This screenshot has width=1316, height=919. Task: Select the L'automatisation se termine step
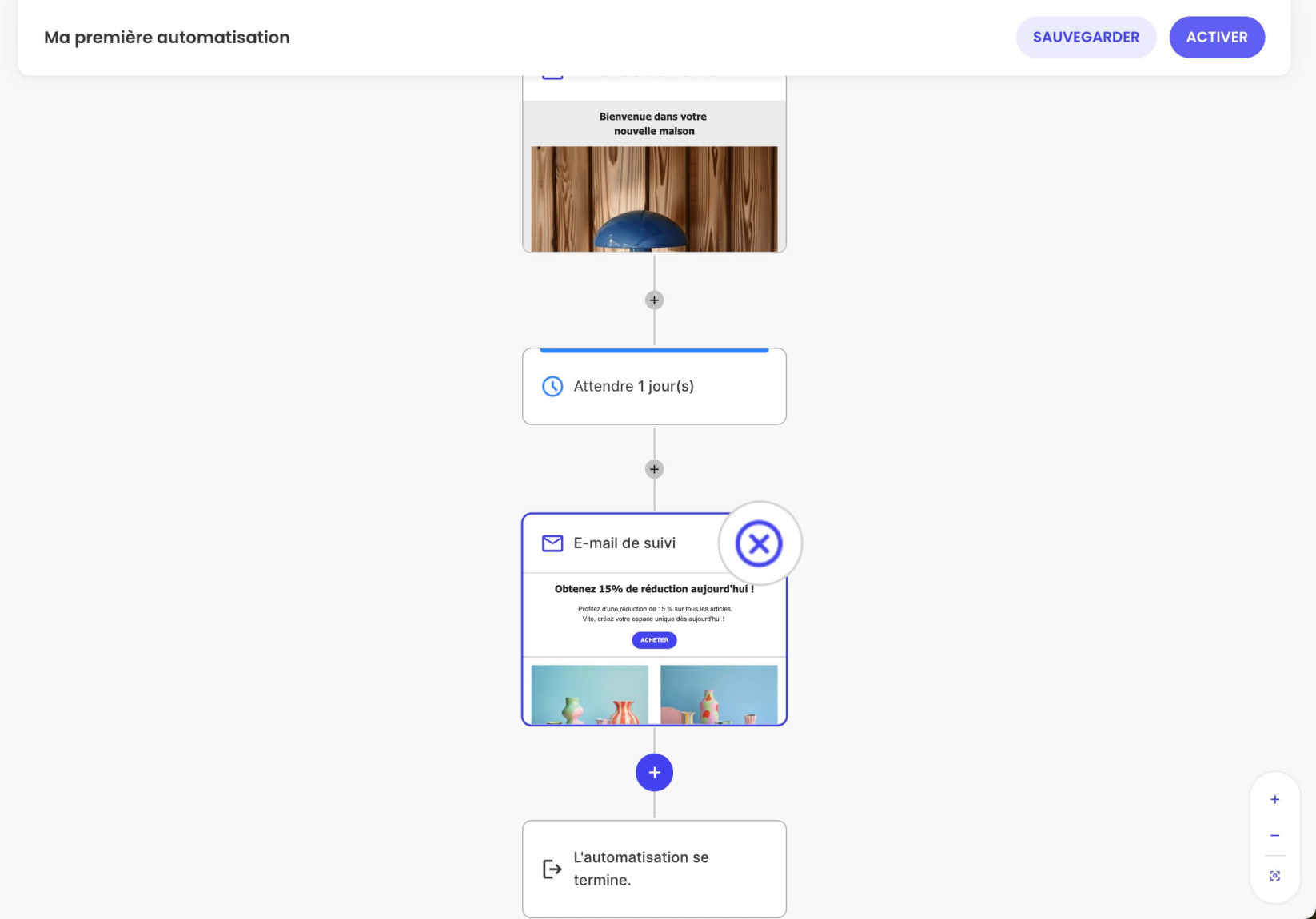(x=654, y=869)
